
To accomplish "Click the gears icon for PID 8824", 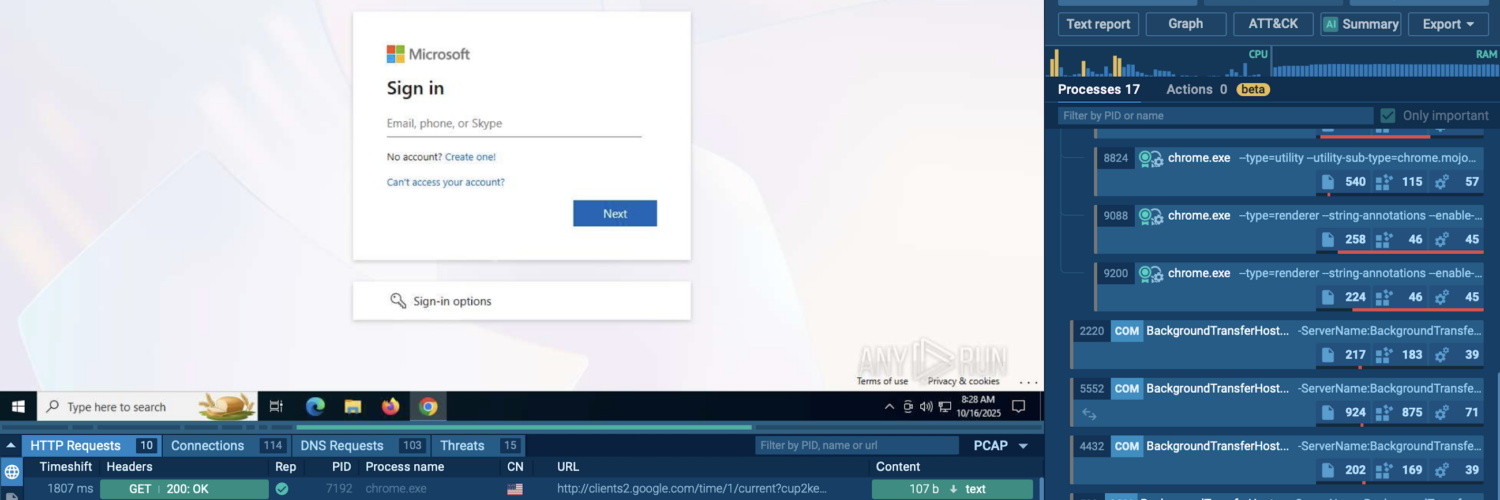I will pyautogui.click(x=1441, y=182).
